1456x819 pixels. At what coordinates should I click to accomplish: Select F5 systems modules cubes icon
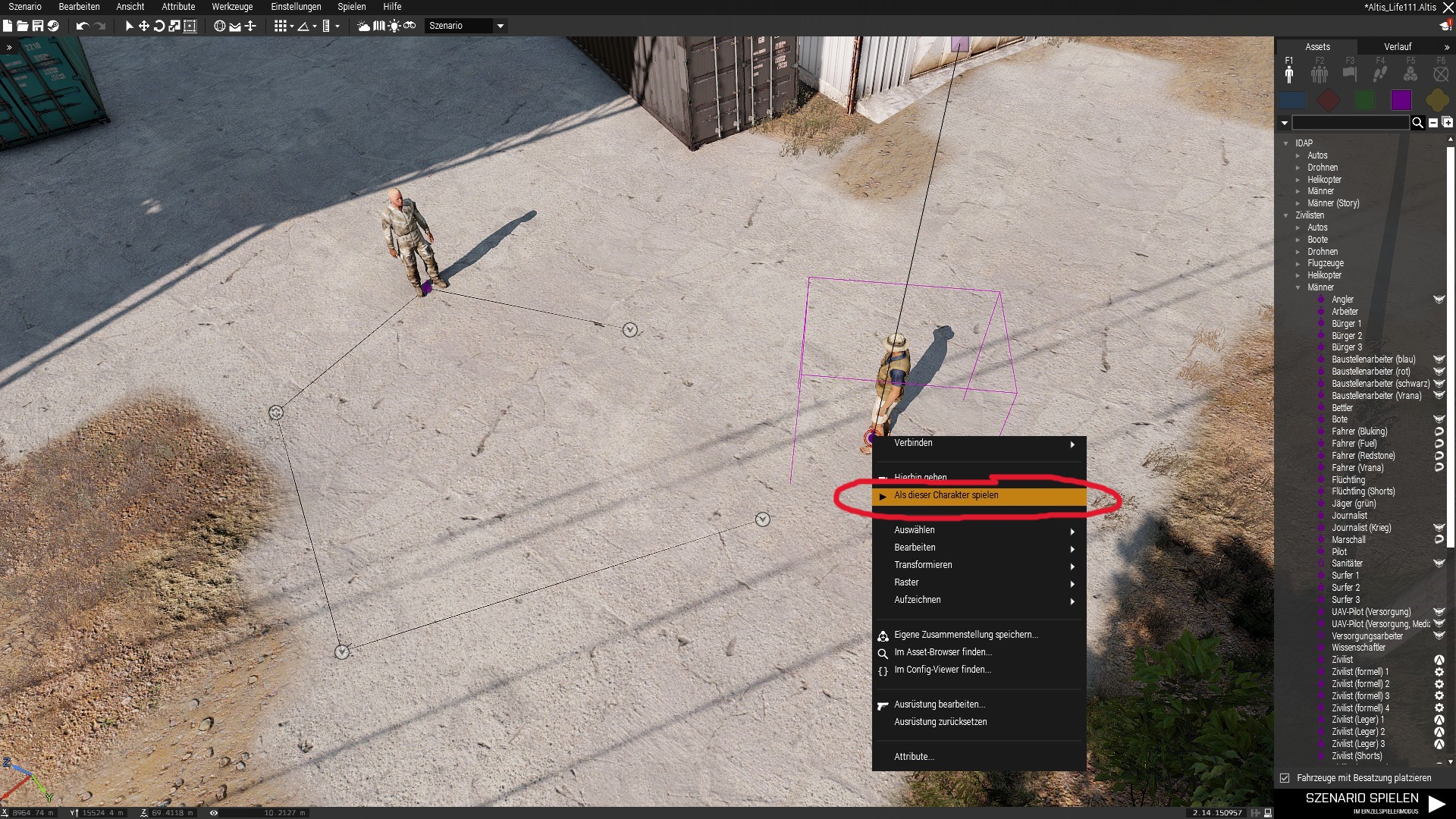tap(1410, 74)
